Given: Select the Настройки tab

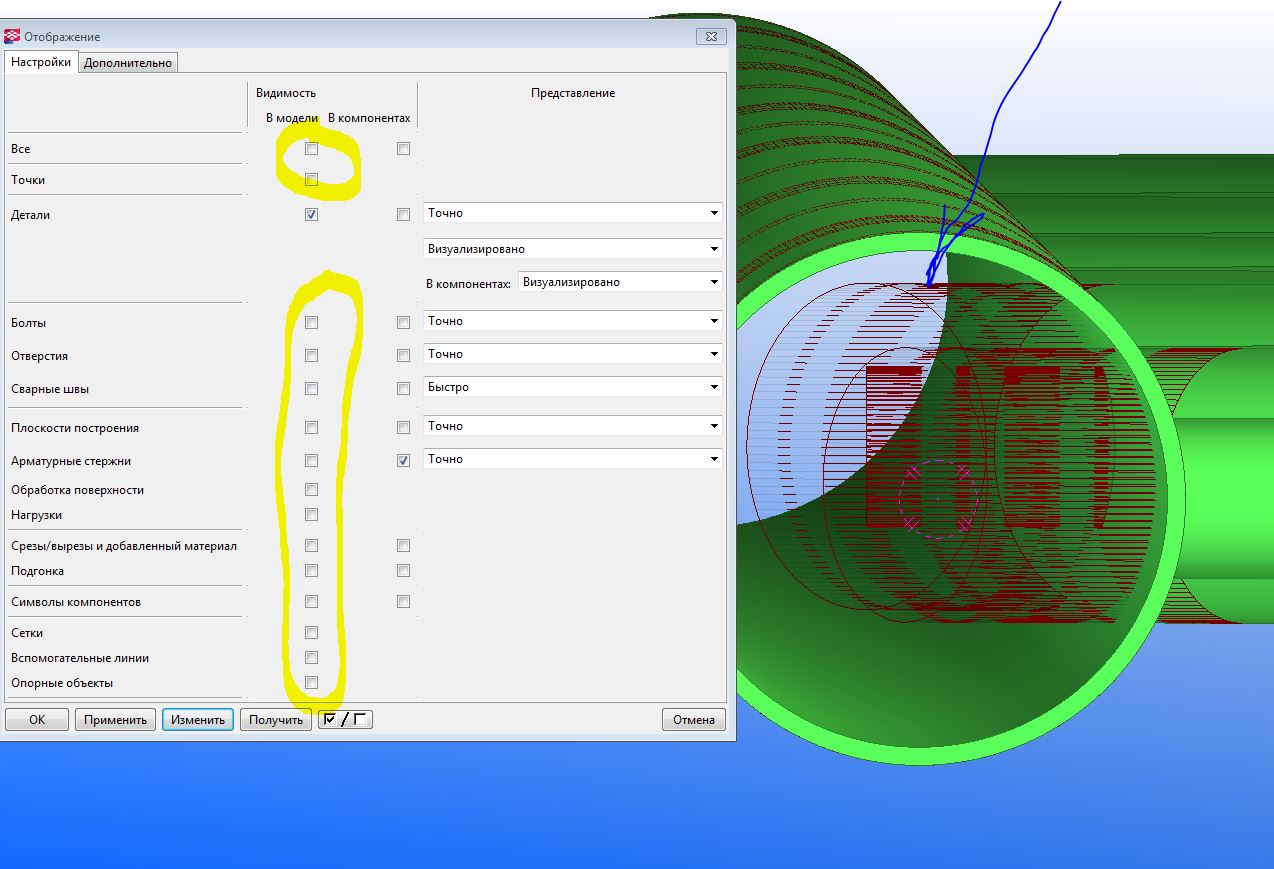Looking at the screenshot, I should pos(41,62).
